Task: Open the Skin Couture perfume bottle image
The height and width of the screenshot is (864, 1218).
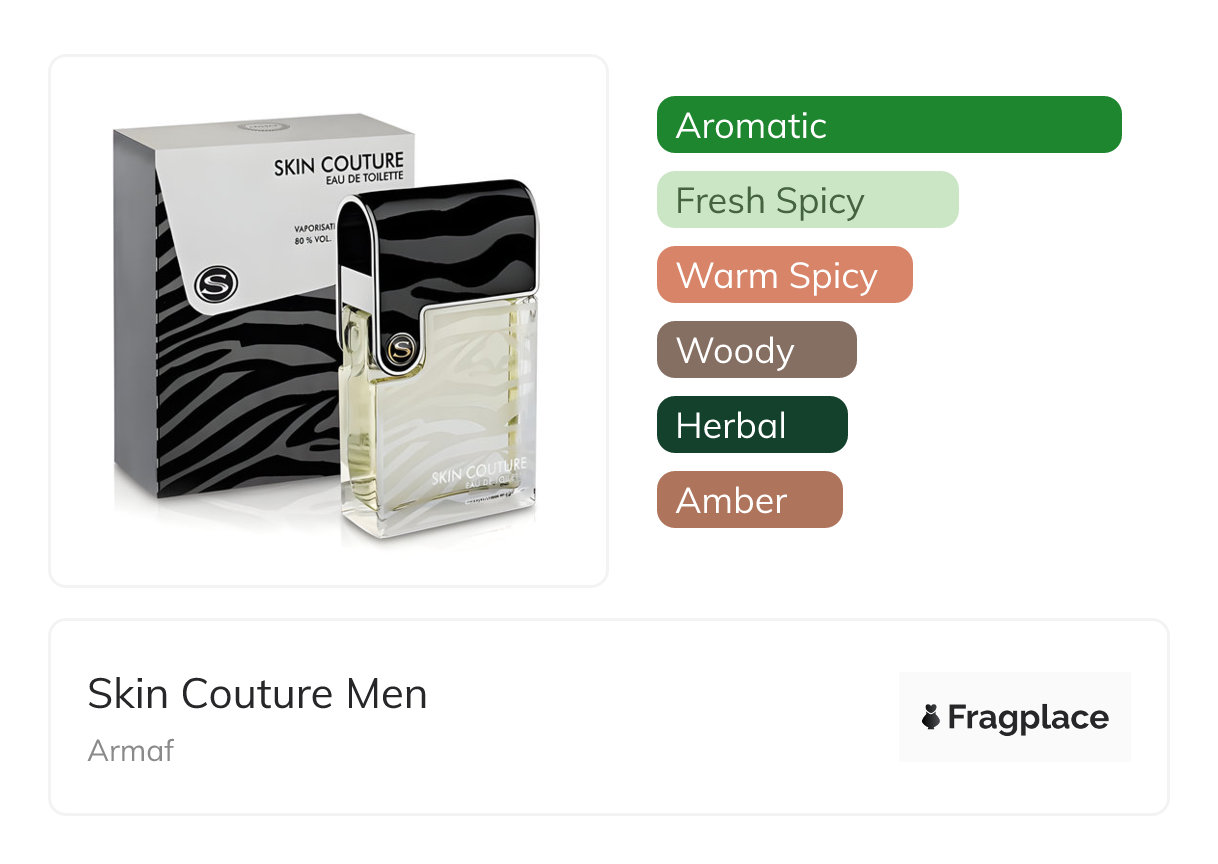Action: point(329,321)
